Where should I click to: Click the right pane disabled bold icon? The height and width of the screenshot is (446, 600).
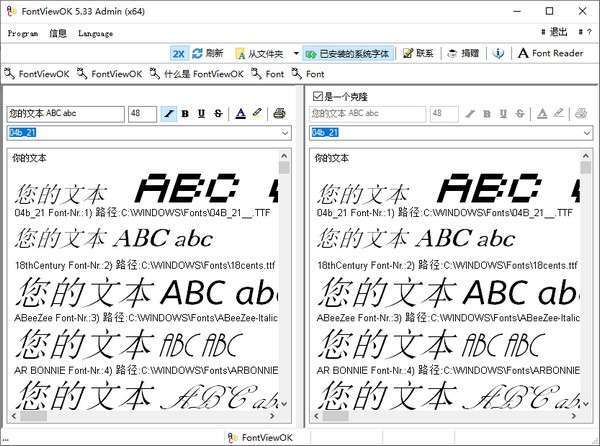pos(487,114)
